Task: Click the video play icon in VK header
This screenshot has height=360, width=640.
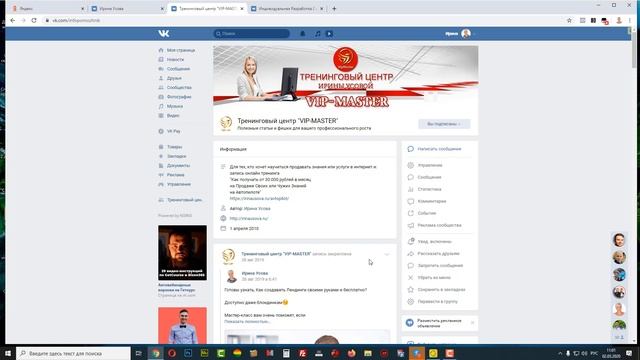Action: click(329, 33)
